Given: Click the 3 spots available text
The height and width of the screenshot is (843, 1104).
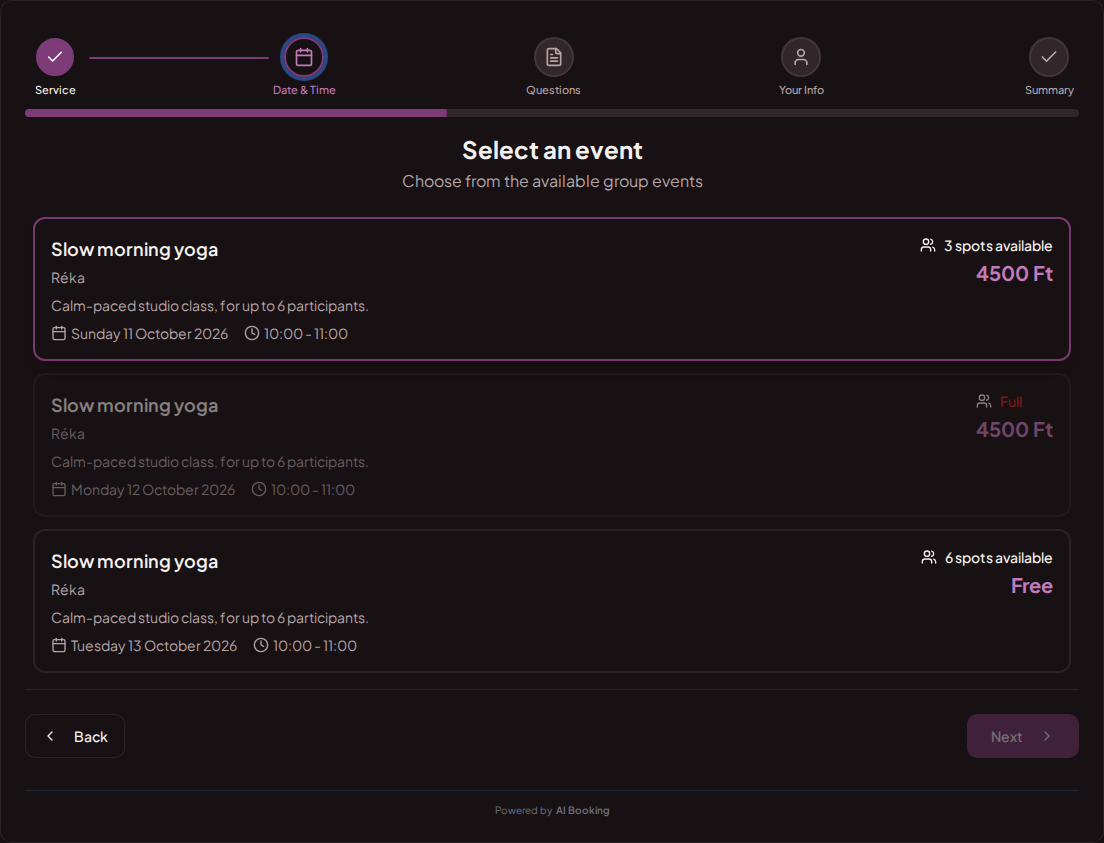Looking at the screenshot, I should [998, 246].
